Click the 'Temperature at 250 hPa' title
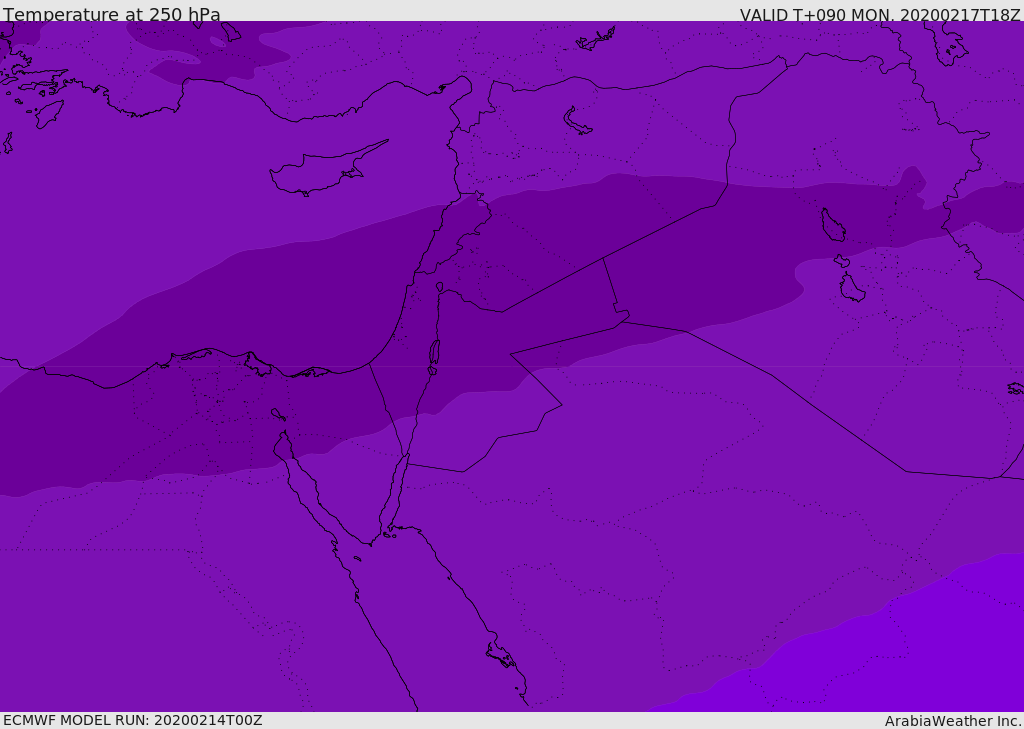The height and width of the screenshot is (729, 1024). point(112,14)
